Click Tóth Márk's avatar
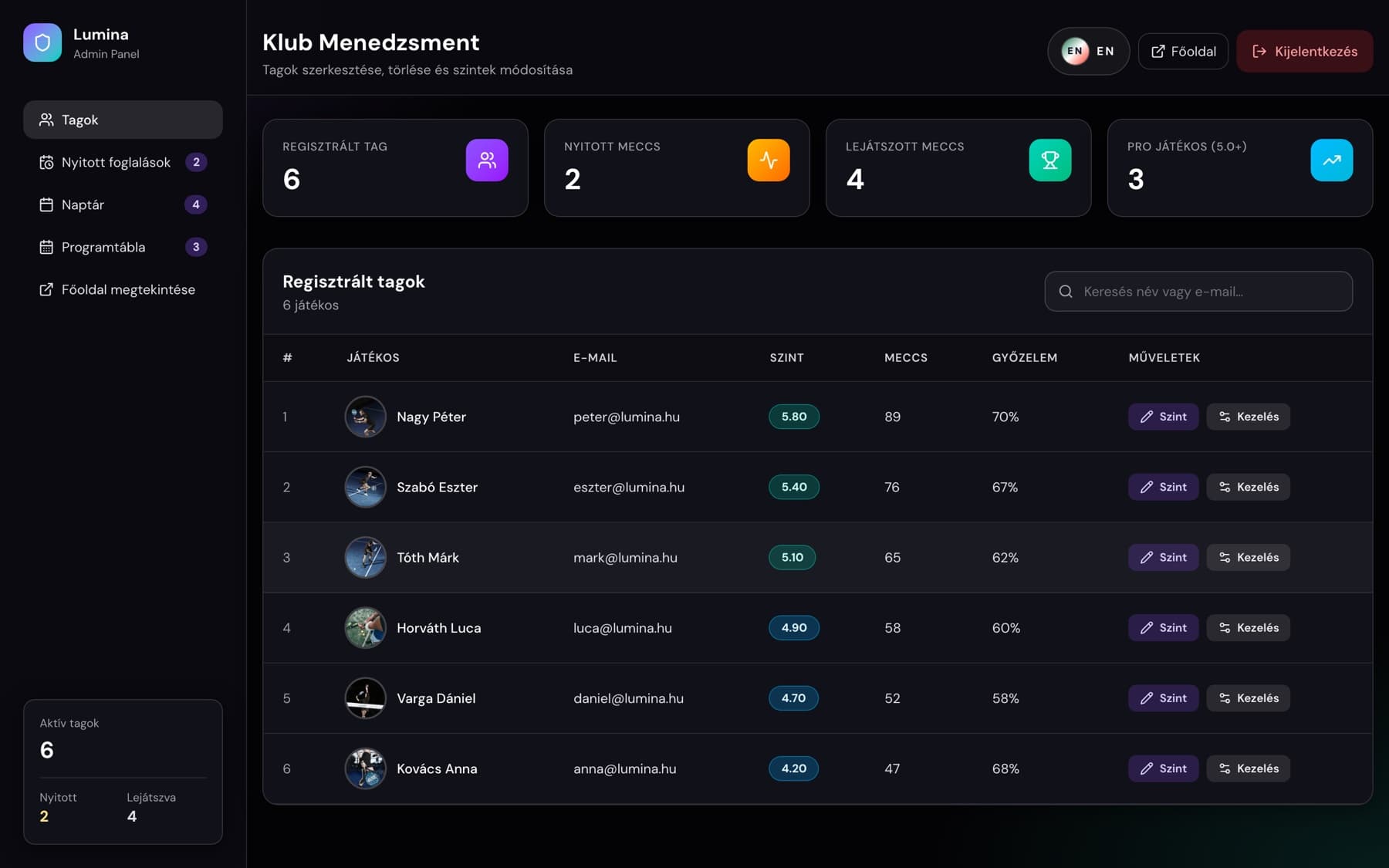The width and height of the screenshot is (1389, 868). point(365,557)
